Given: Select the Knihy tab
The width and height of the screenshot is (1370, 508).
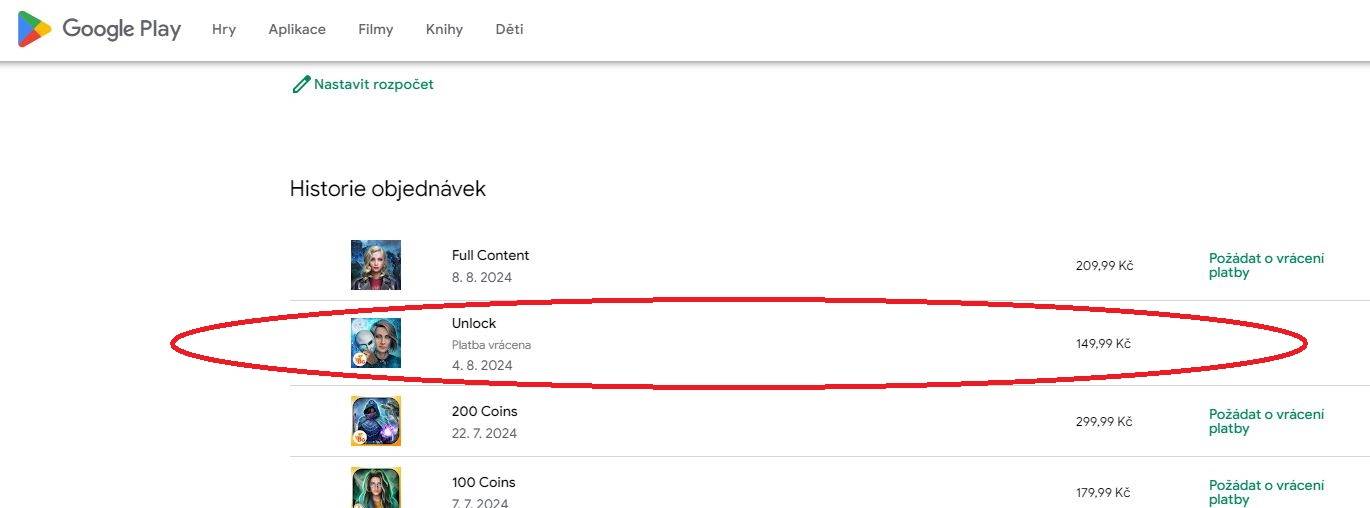Looking at the screenshot, I should pyautogui.click(x=444, y=29).
